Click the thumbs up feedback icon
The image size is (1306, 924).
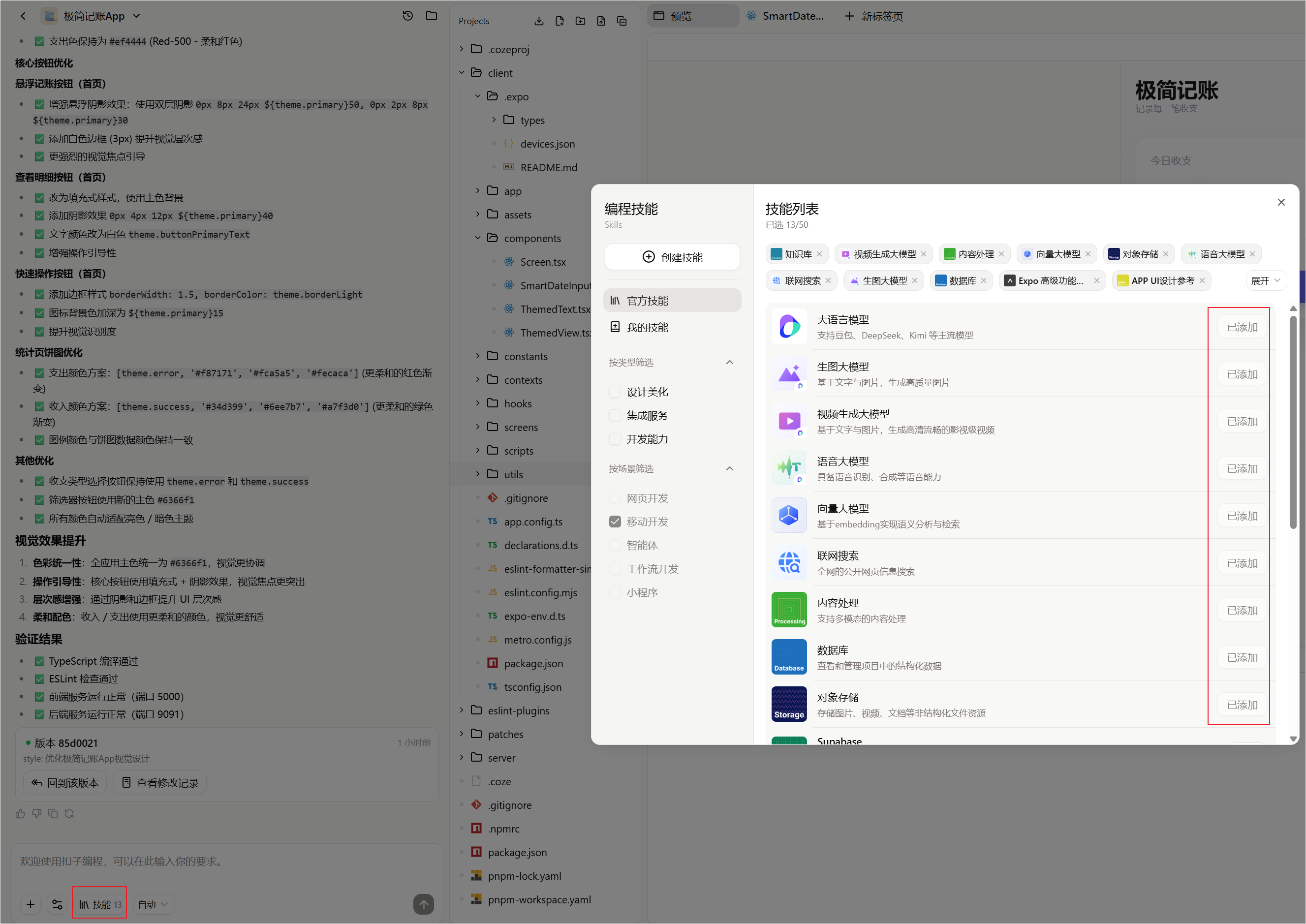21,814
